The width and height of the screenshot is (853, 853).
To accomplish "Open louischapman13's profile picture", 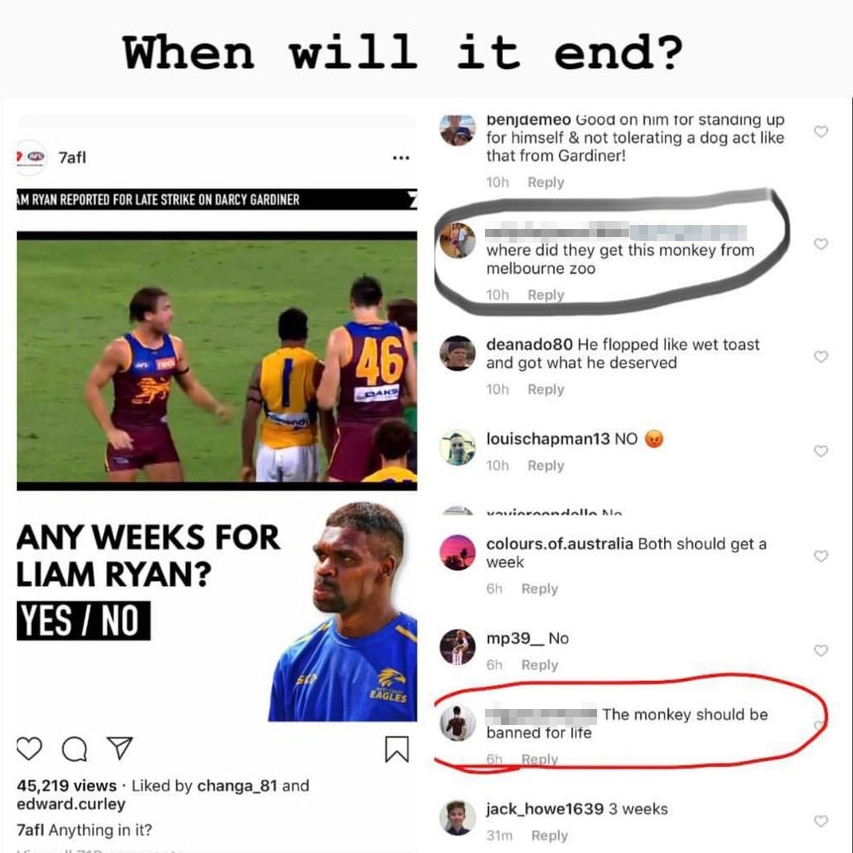I will pyautogui.click(x=458, y=448).
